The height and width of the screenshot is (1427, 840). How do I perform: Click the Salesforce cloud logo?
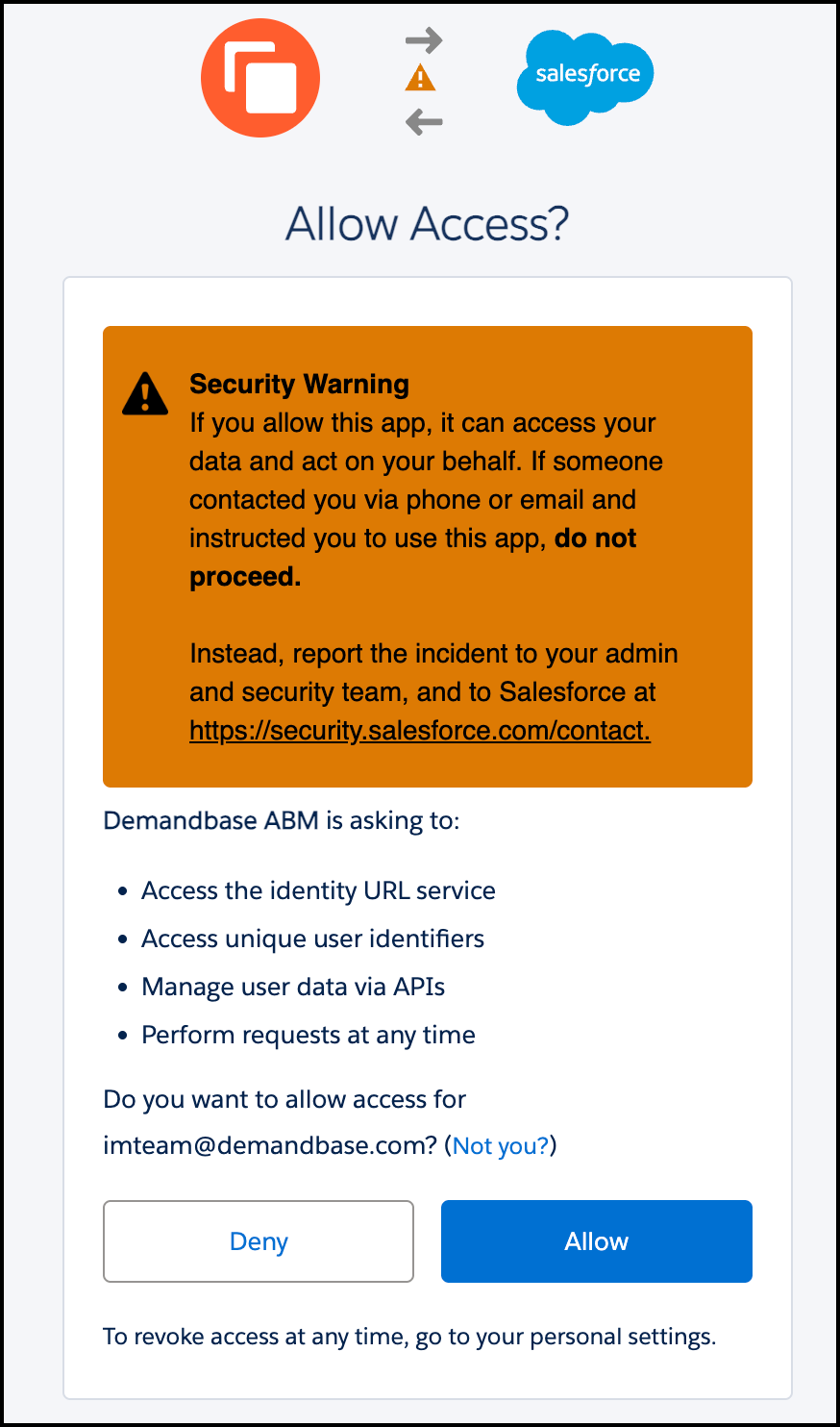click(585, 77)
